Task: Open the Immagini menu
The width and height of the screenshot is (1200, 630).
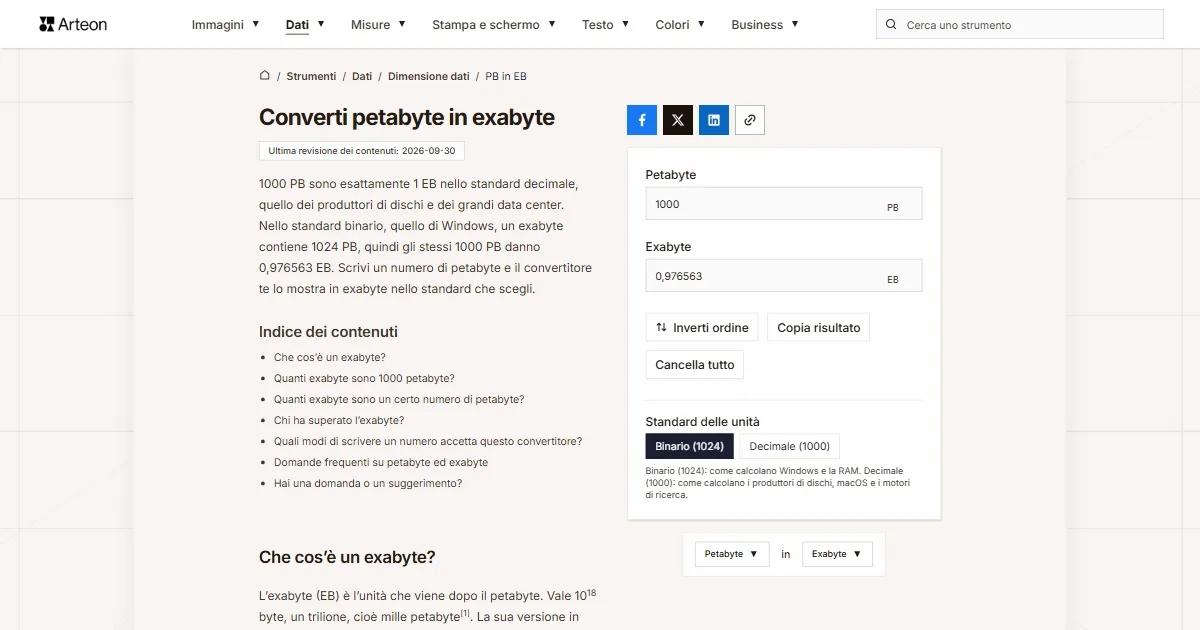Action: (226, 24)
